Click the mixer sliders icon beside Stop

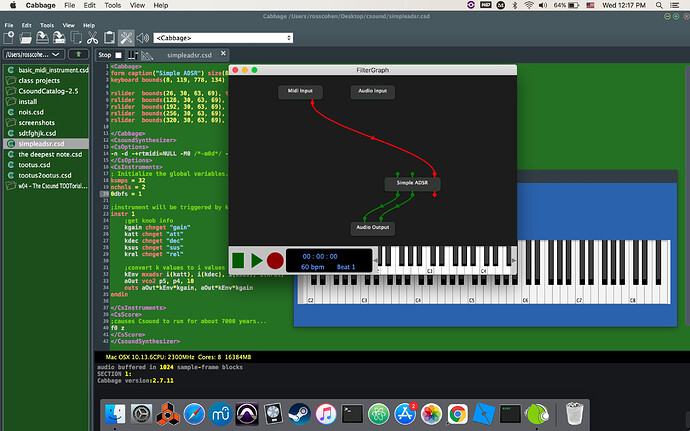(132, 55)
